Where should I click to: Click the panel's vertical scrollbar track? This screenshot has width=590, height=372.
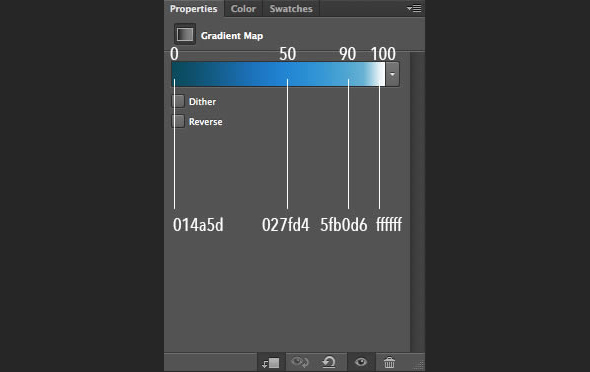[x=417, y=202]
